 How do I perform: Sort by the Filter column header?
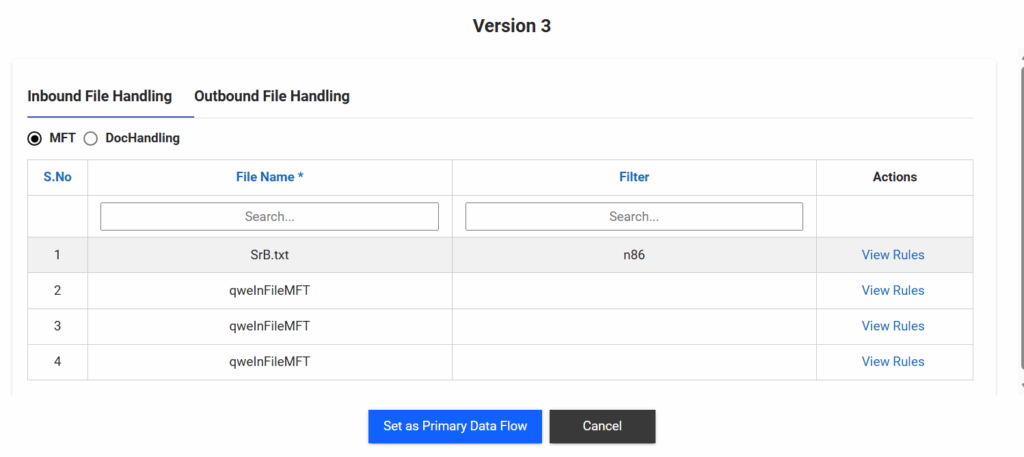point(634,177)
